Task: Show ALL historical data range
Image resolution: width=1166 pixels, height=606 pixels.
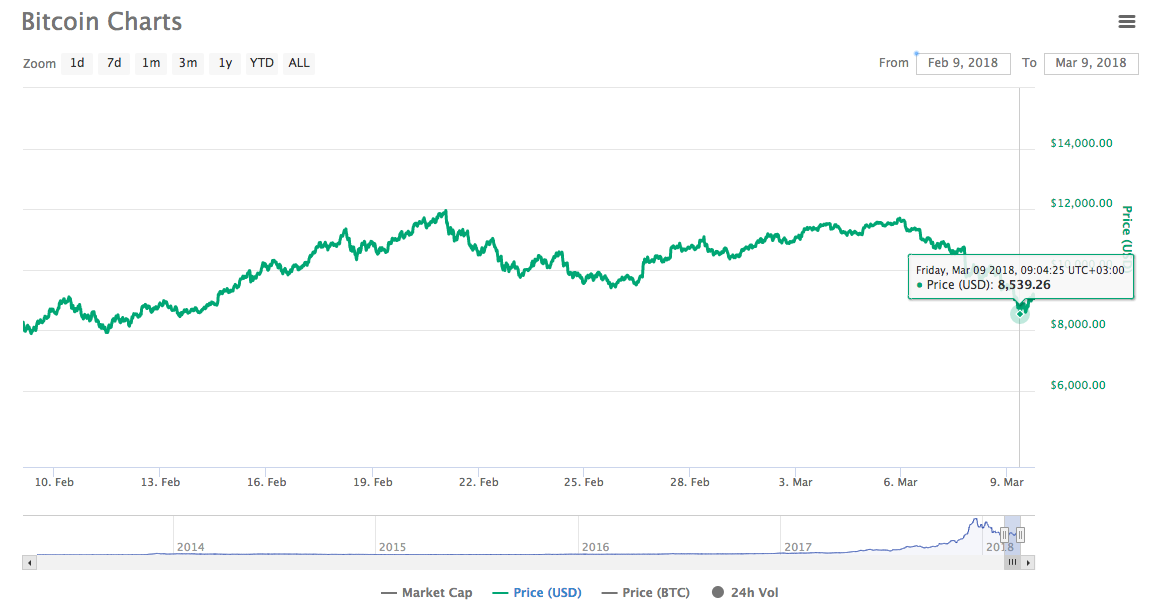Action: point(299,63)
